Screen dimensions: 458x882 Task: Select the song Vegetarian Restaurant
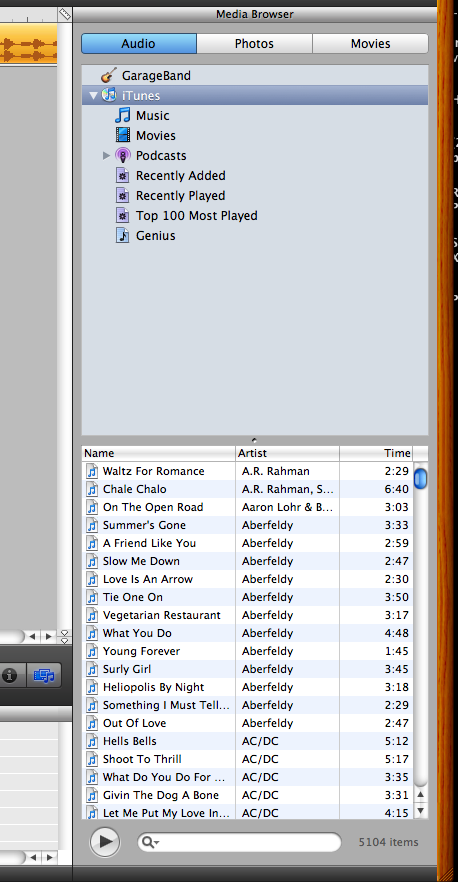point(248,615)
